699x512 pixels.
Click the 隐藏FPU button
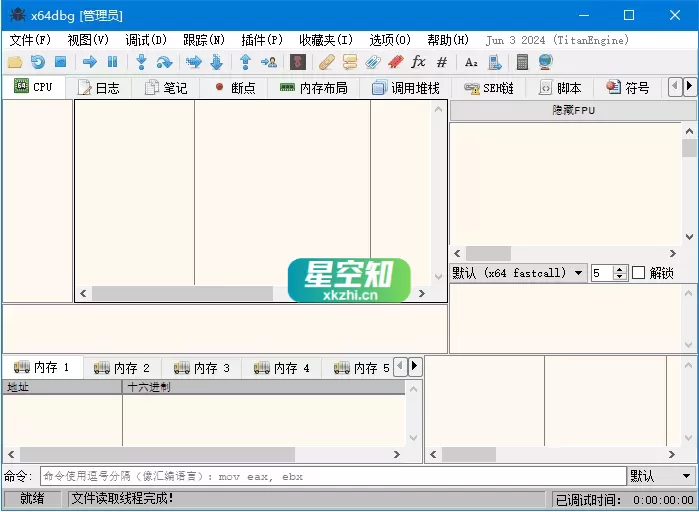click(573, 111)
